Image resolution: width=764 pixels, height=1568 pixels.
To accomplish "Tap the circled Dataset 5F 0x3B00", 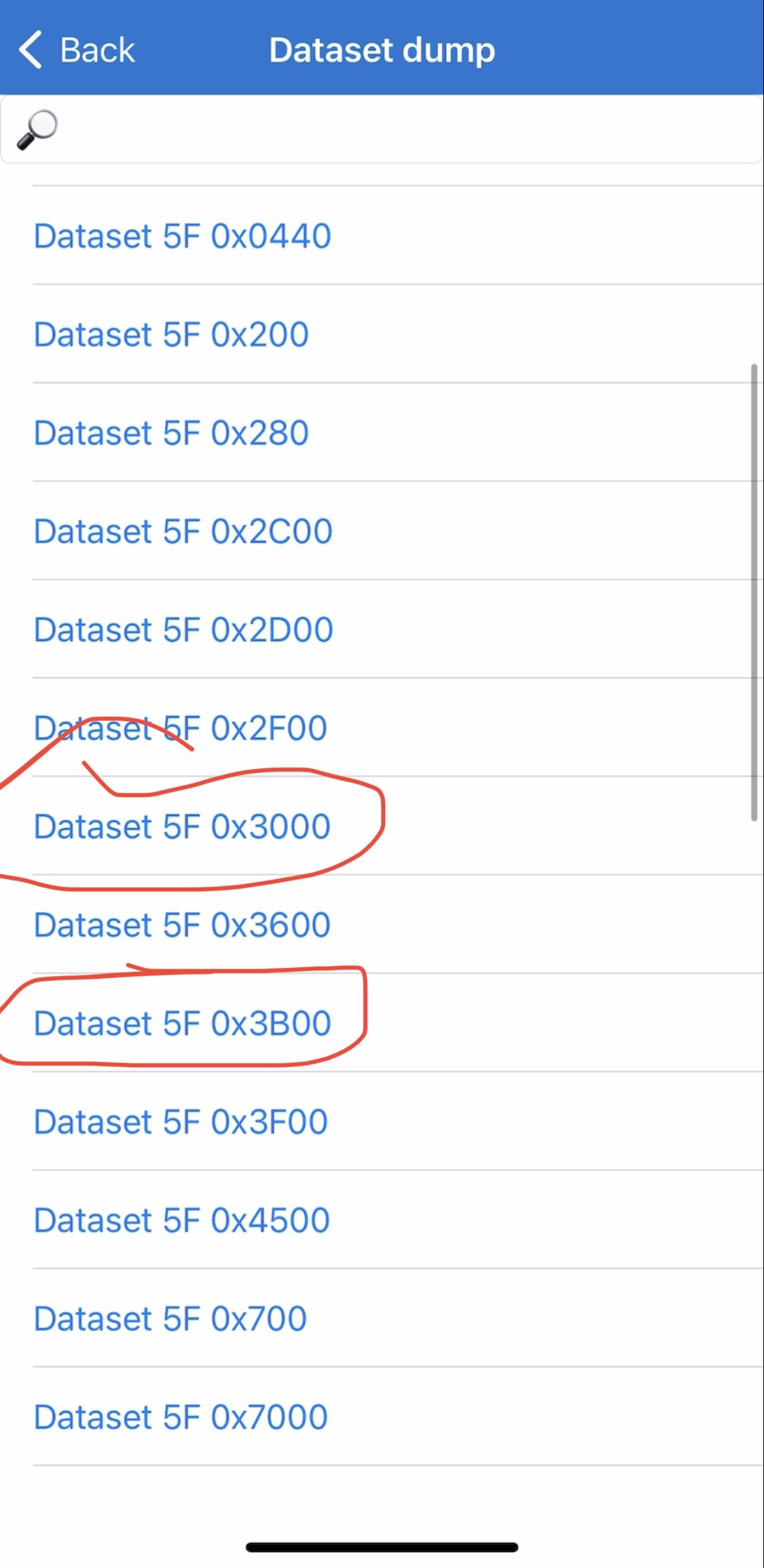I will click(x=182, y=1024).
